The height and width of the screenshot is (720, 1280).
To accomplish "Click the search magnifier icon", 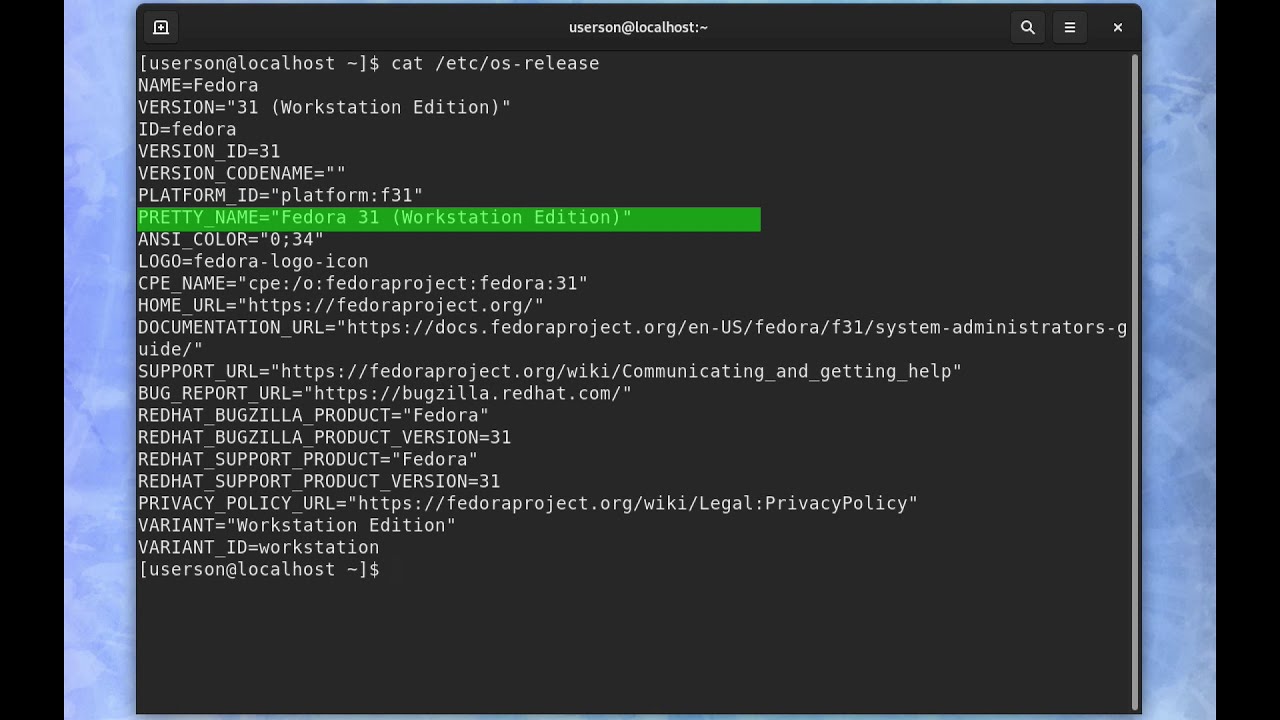I will 1027,28.
